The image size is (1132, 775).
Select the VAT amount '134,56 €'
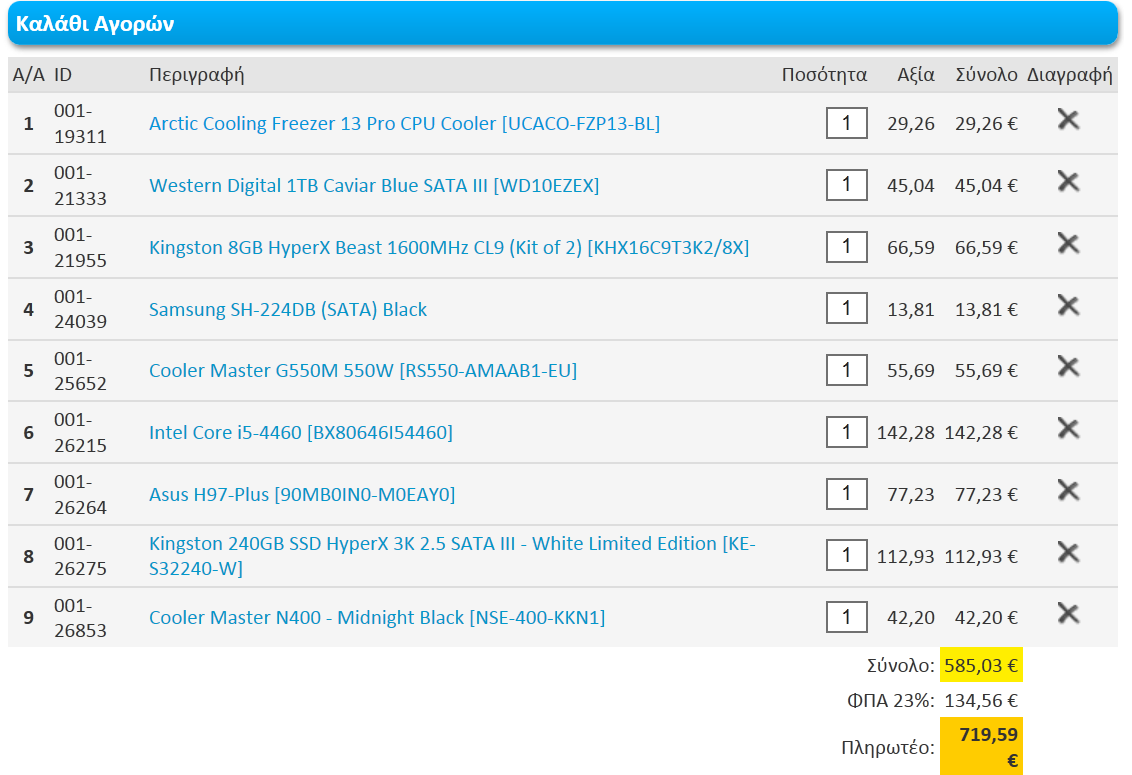tap(981, 701)
